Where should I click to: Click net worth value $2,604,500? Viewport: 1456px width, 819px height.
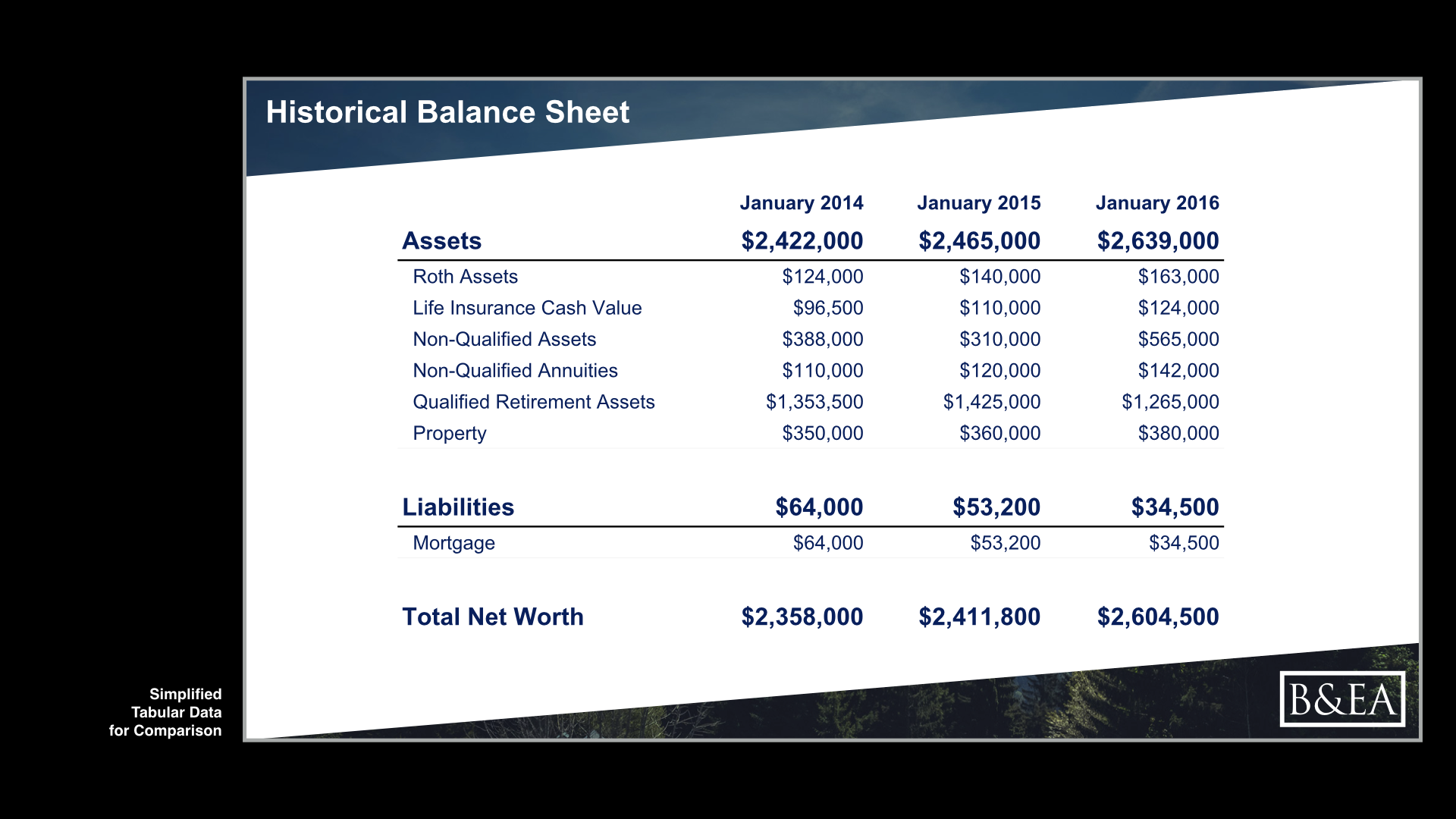(1158, 617)
